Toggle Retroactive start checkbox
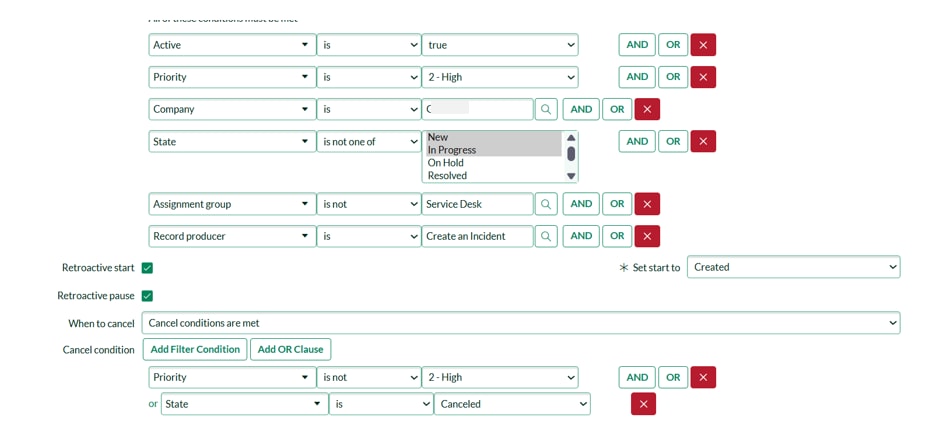 (147, 268)
